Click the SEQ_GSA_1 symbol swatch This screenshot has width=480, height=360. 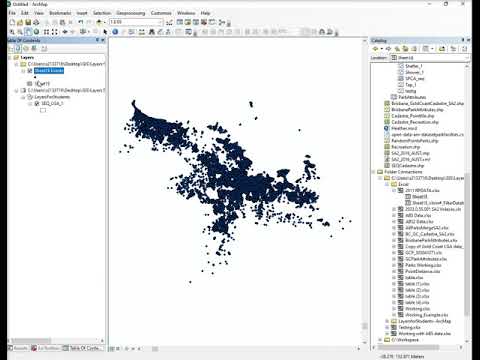(43, 110)
